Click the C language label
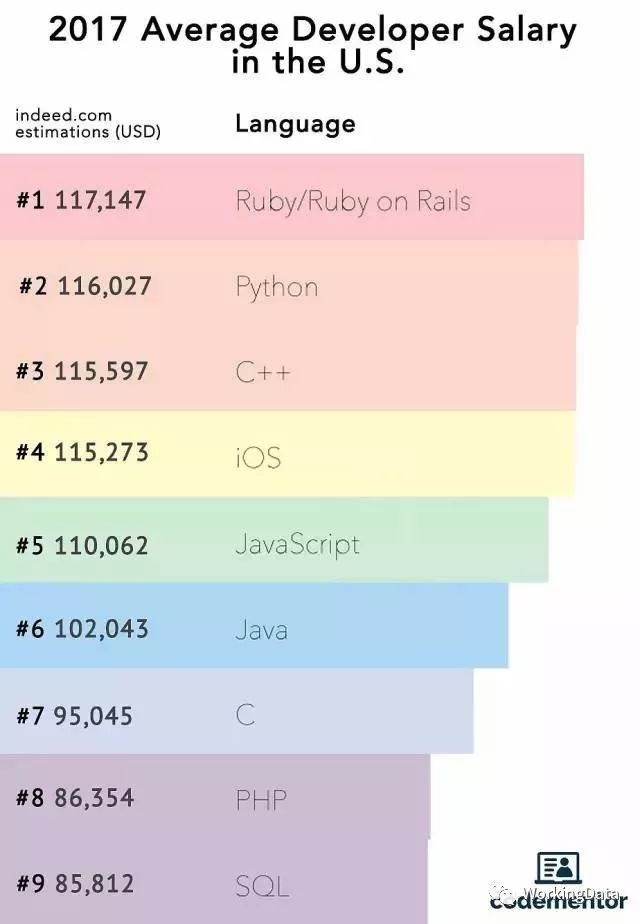The width and height of the screenshot is (640, 924). pos(245,715)
